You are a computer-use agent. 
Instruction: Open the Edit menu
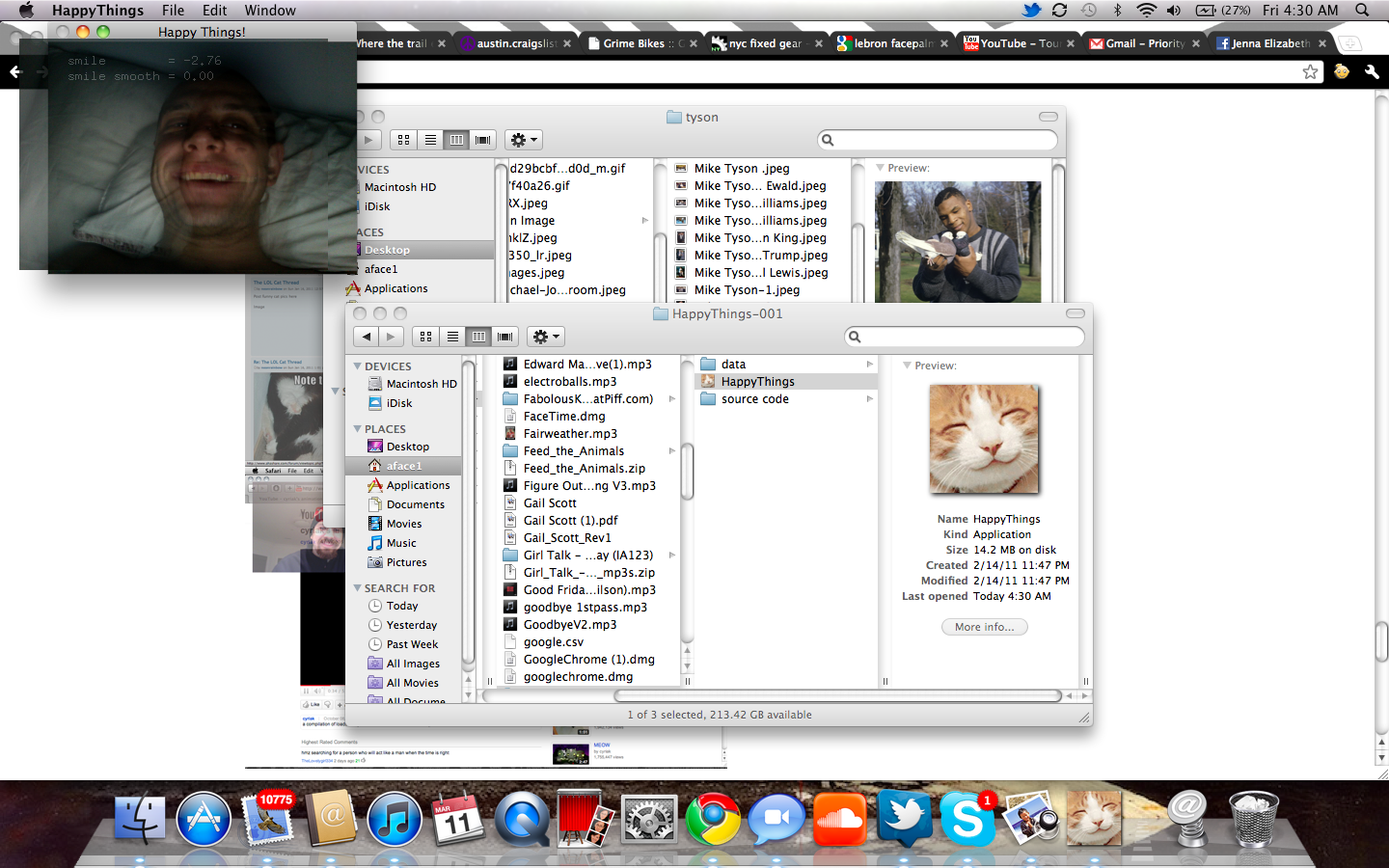point(215,11)
